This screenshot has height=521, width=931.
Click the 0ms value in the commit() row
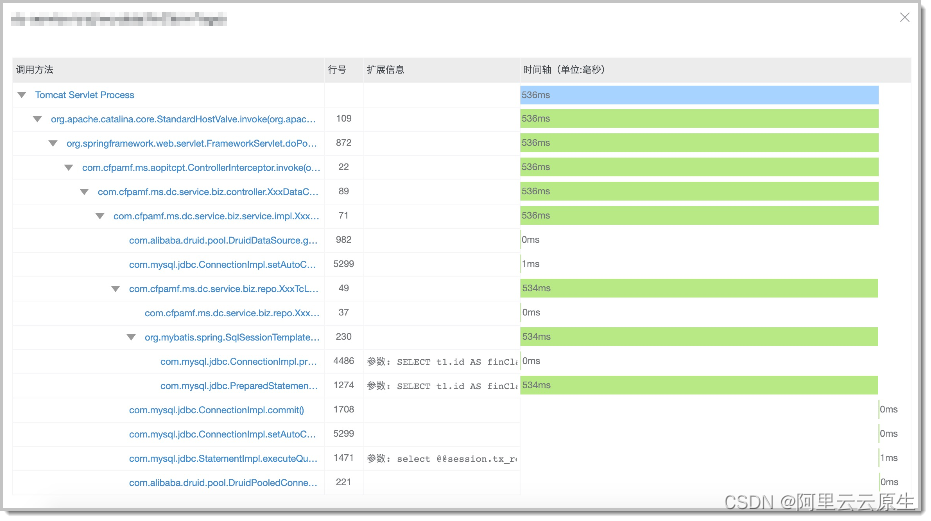point(889,409)
